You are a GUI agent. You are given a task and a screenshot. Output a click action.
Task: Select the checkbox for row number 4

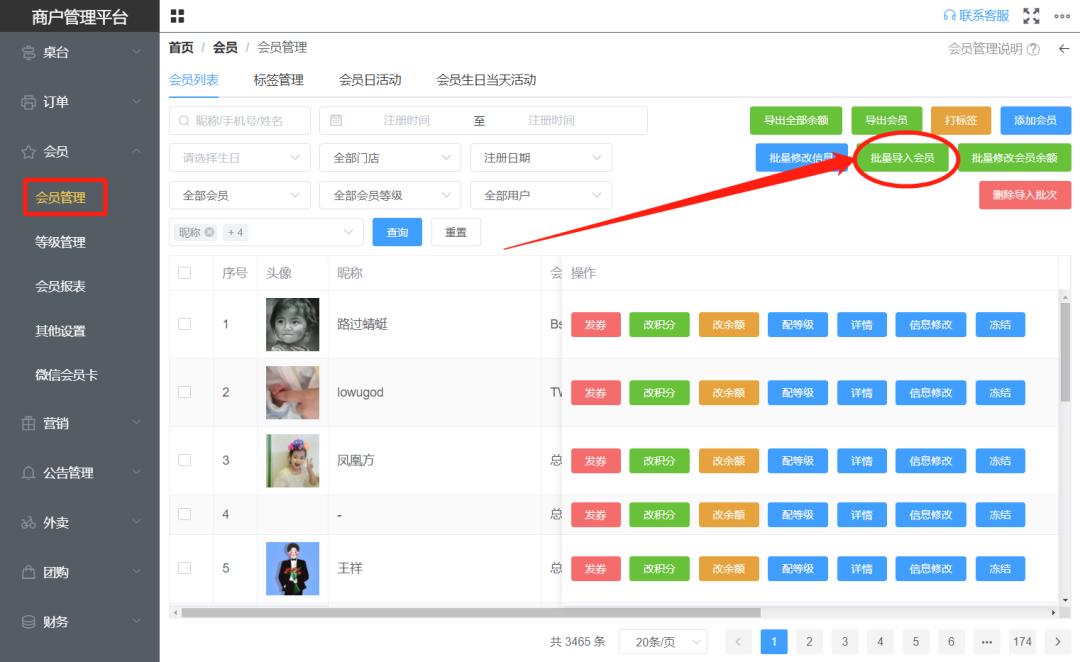tap(185, 514)
